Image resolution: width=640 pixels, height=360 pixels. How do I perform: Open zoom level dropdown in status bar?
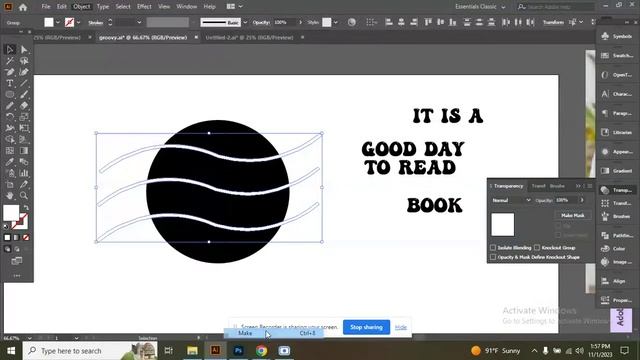pyautogui.click(x=29, y=338)
